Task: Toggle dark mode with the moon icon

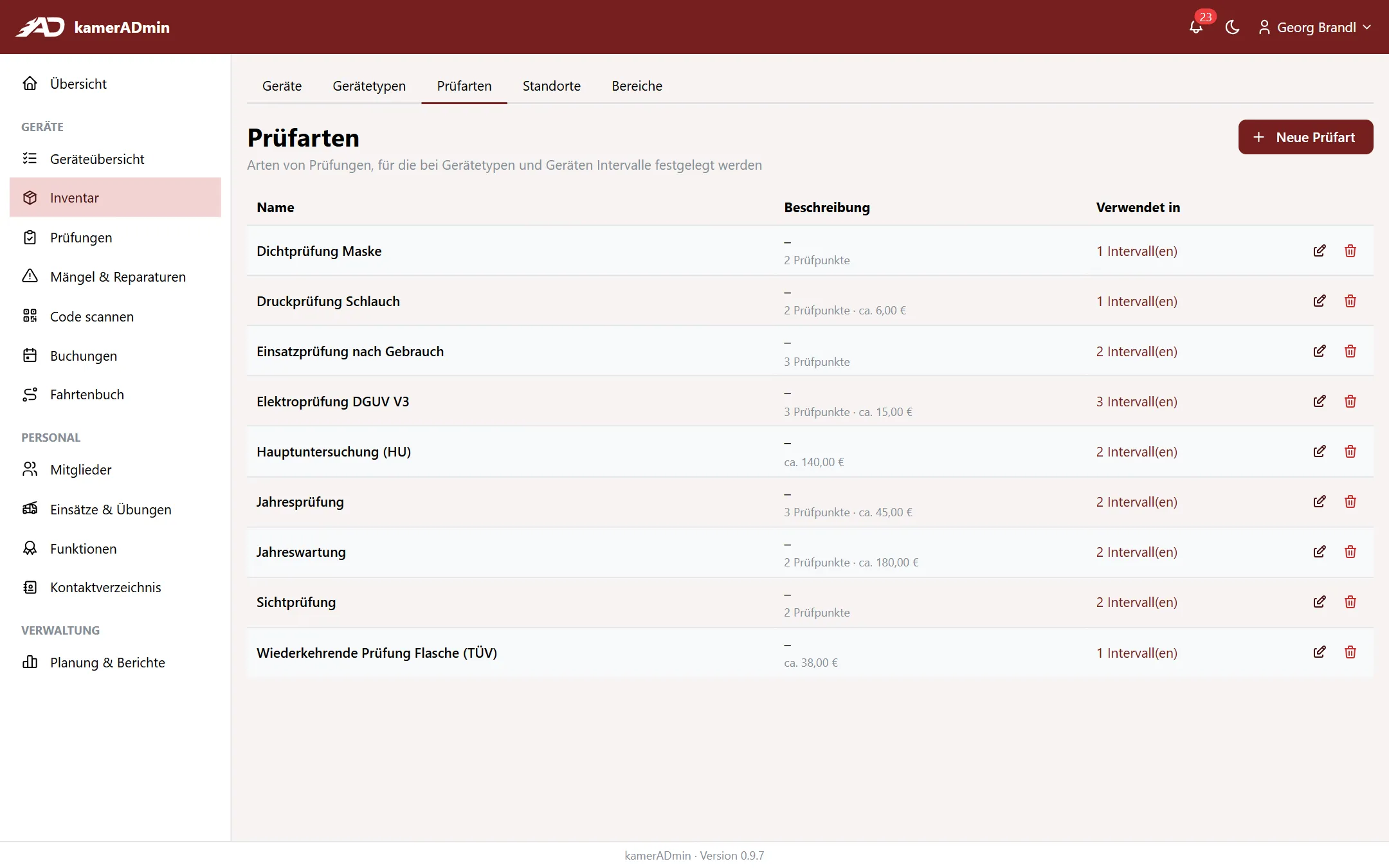Action: 1232,27
